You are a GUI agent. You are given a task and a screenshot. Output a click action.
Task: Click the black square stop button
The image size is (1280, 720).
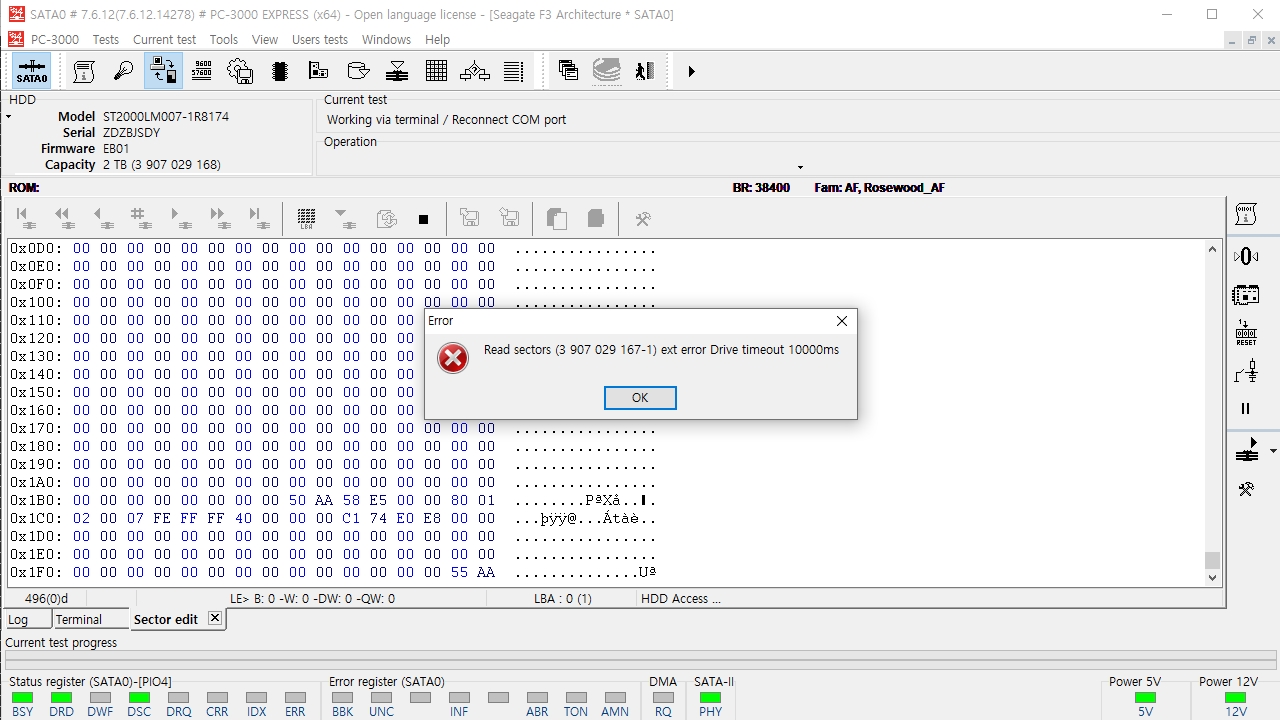423,219
